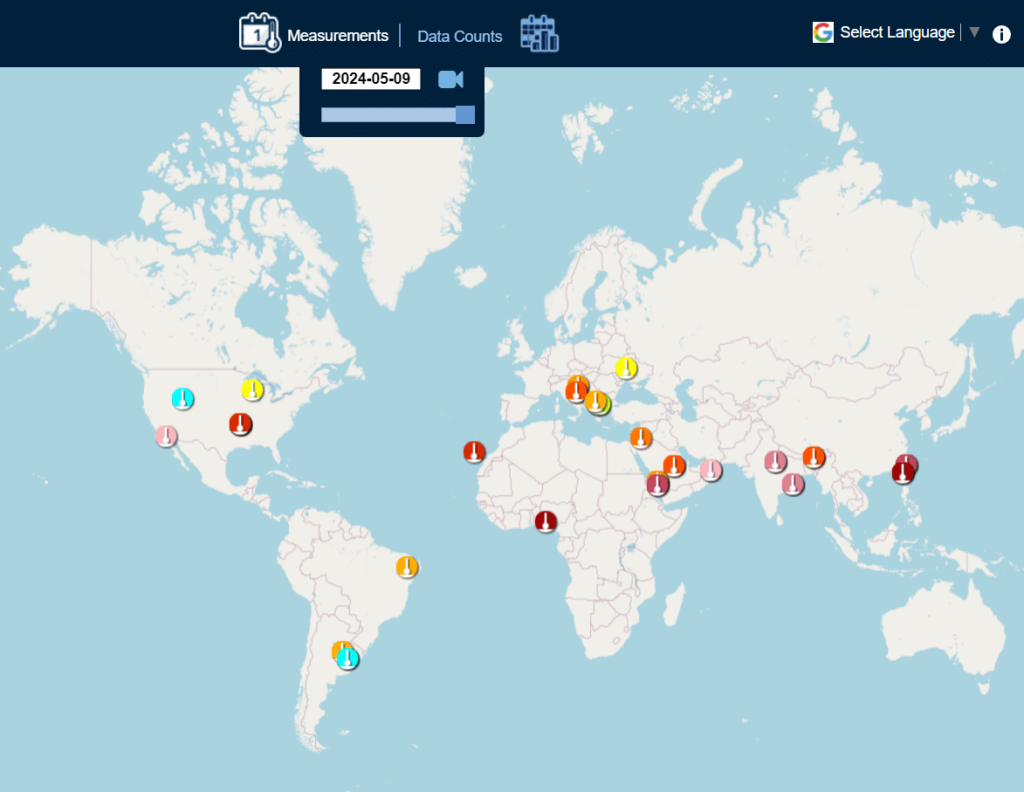The image size is (1024, 792).
Task: Select the dark red marker in West Africa
Action: pos(545,521)
